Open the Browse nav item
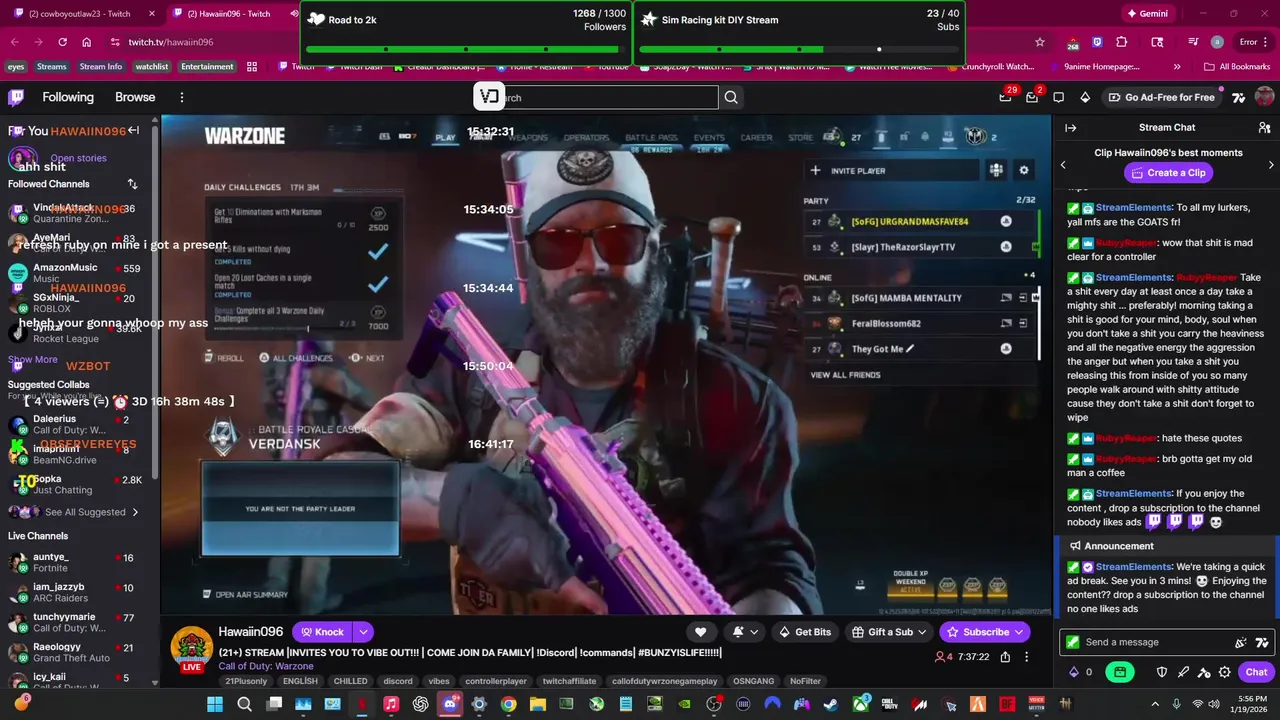 (135, 97)
